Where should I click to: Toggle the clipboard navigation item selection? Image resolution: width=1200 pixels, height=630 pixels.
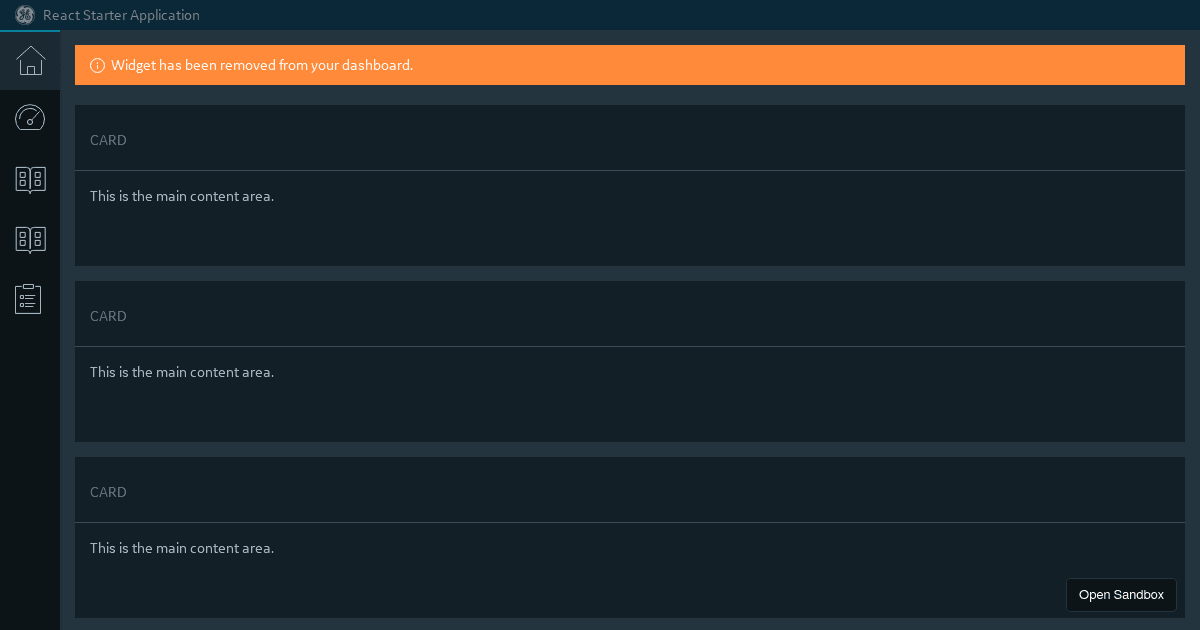pyautogui.click(x=28, y=298)
